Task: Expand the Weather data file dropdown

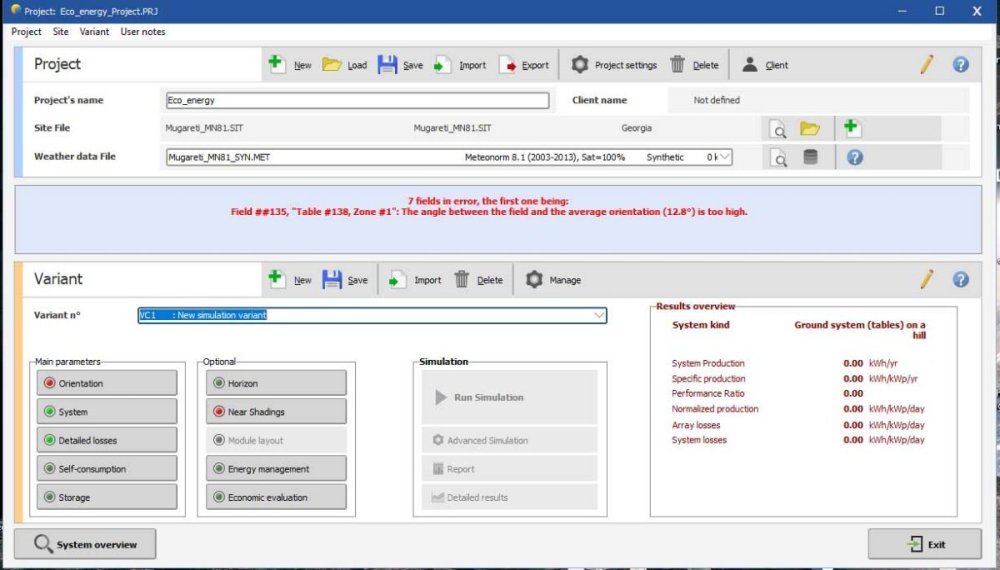Action: [725, 157]
